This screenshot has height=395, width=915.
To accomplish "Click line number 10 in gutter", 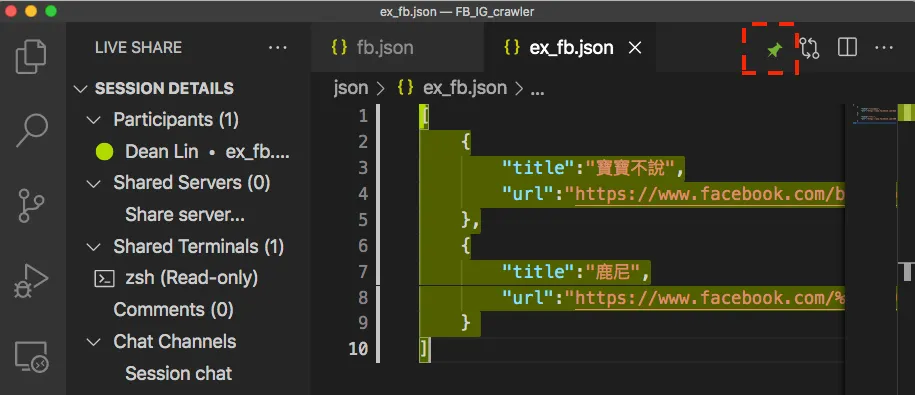I will [358, 349].
